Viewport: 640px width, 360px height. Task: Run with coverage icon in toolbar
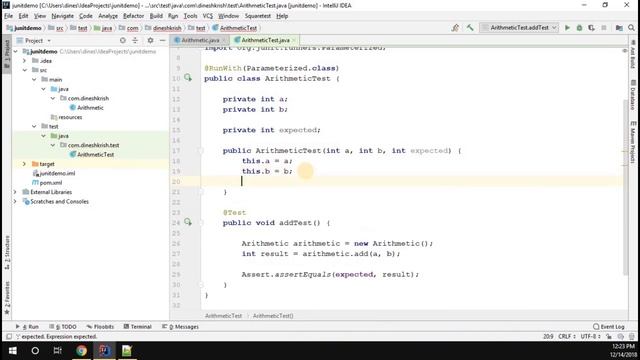pyautogui.click(x=591, y=28)
